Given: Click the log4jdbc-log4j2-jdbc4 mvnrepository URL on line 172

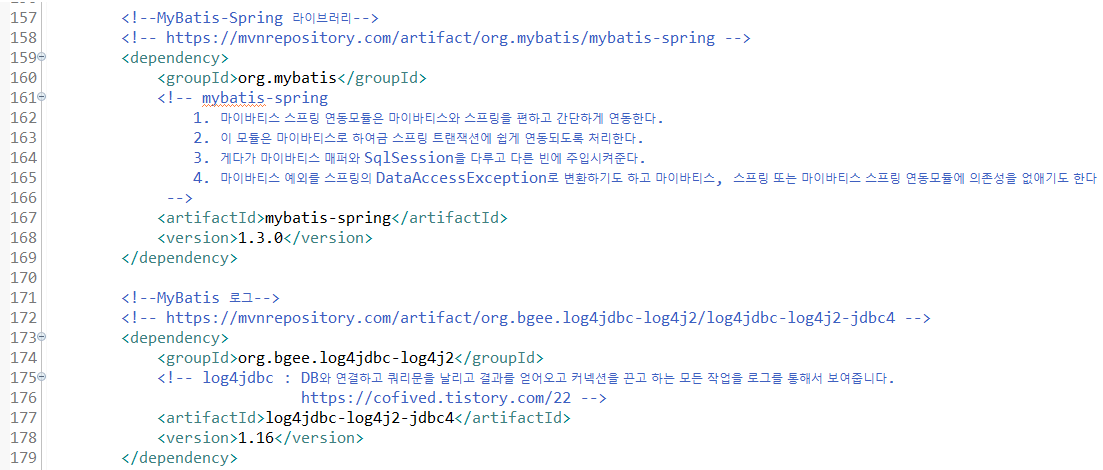Looking at the screenshot, I should pyautogui.click(x=530, y=318).
